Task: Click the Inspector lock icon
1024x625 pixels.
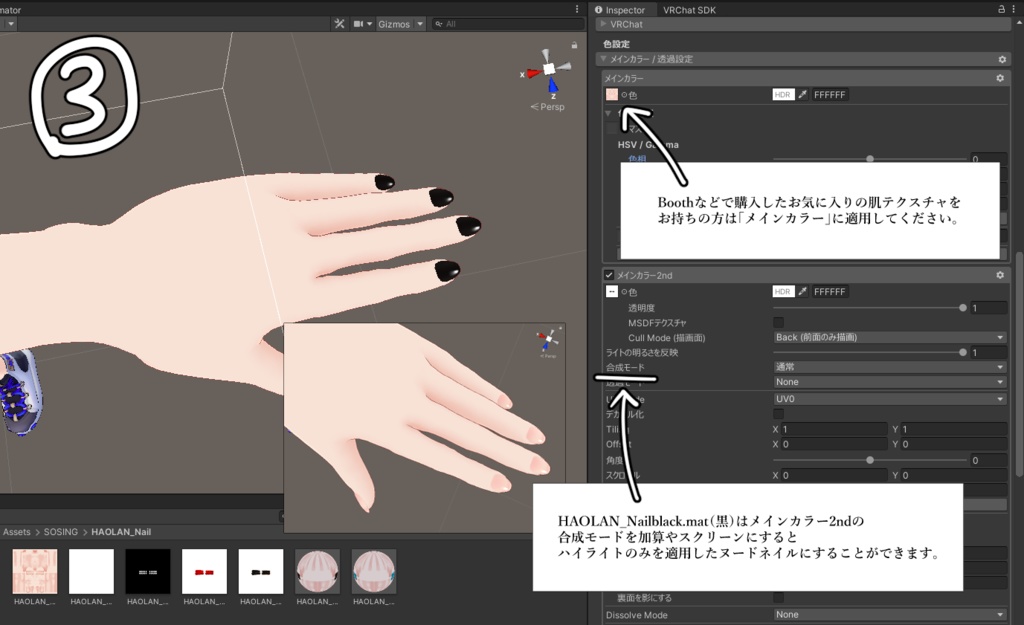Action: pos(999,8)
